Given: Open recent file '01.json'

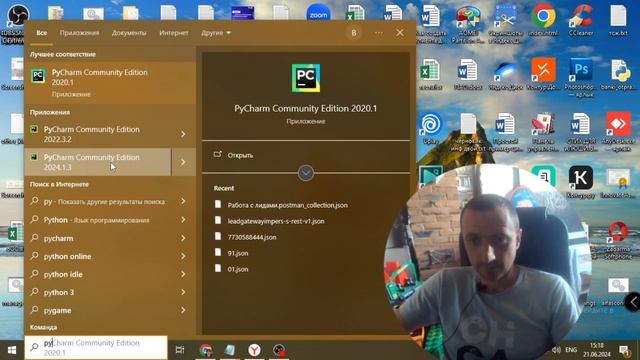Looking at the screenshot, I should pyautogui.click(x=238, y=269).
